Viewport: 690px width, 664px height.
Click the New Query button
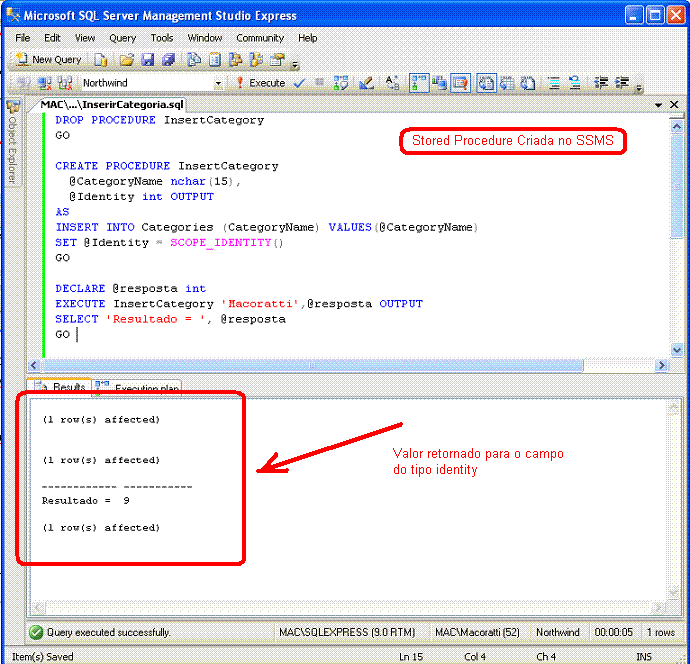point(49,59)
